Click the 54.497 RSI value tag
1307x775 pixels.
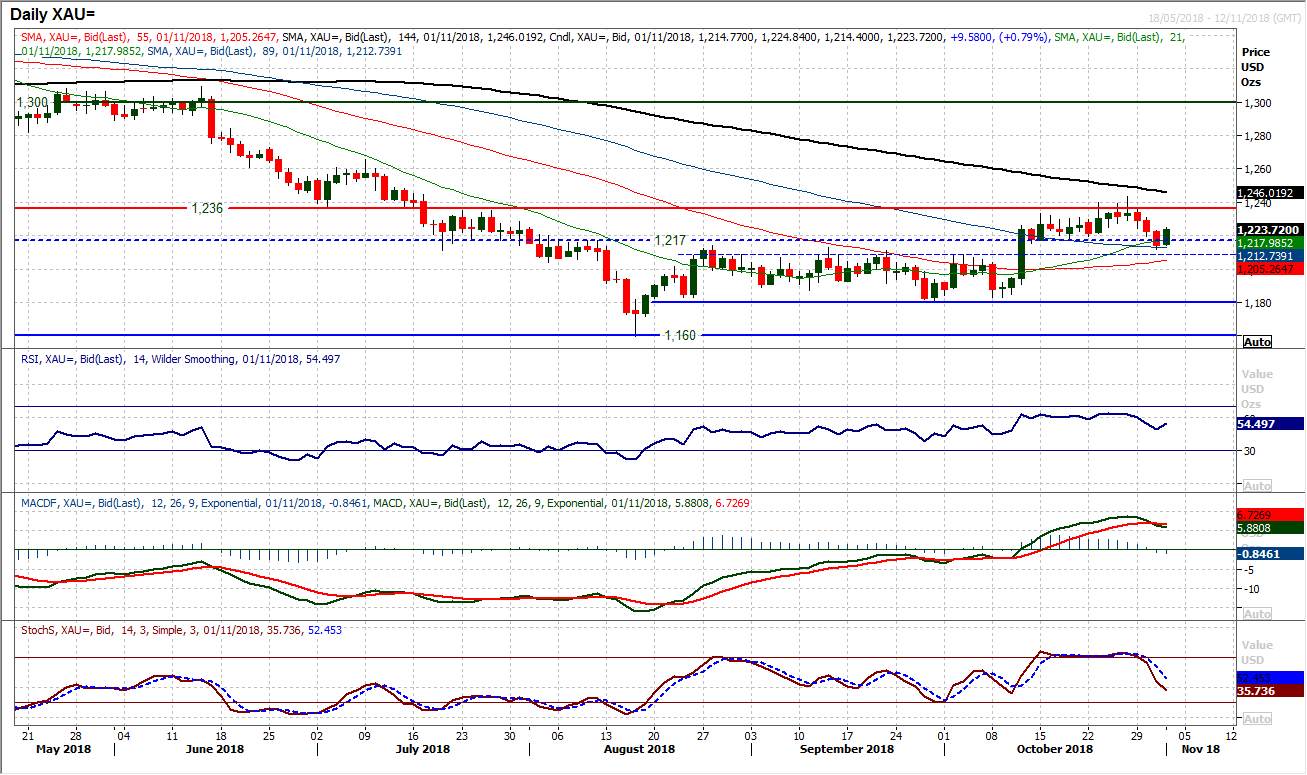(1268, 424)
